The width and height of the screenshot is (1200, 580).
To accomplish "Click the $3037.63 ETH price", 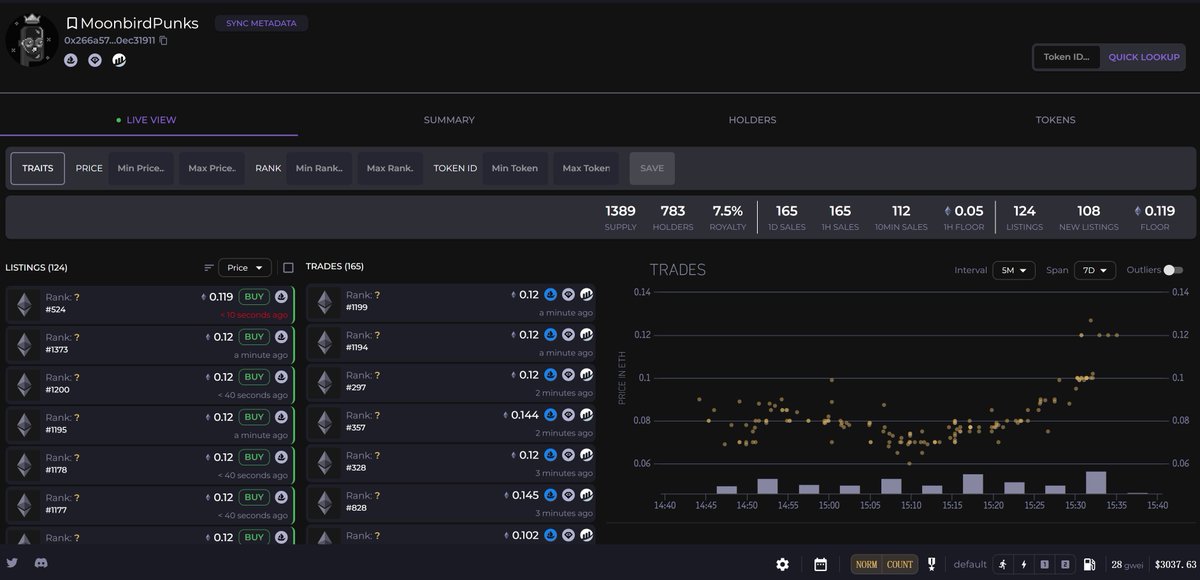I will 1176,565.
